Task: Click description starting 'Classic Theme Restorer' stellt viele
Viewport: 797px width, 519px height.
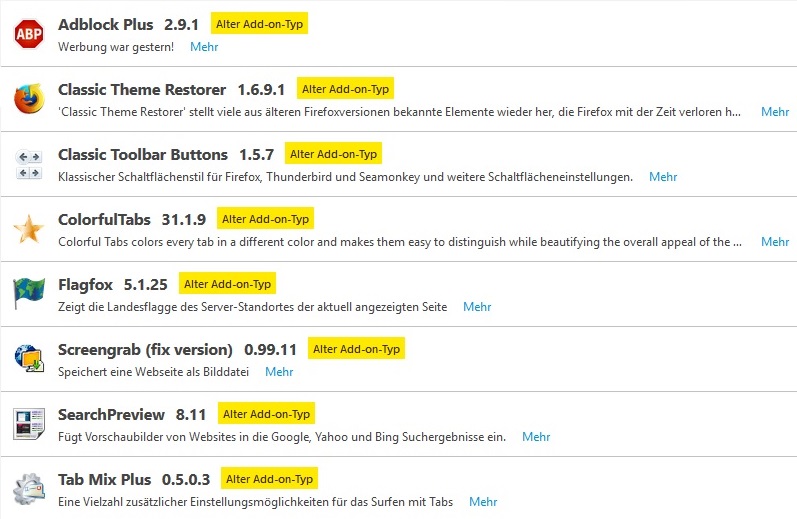Action: pyautogui.click(x=400, y=112)
